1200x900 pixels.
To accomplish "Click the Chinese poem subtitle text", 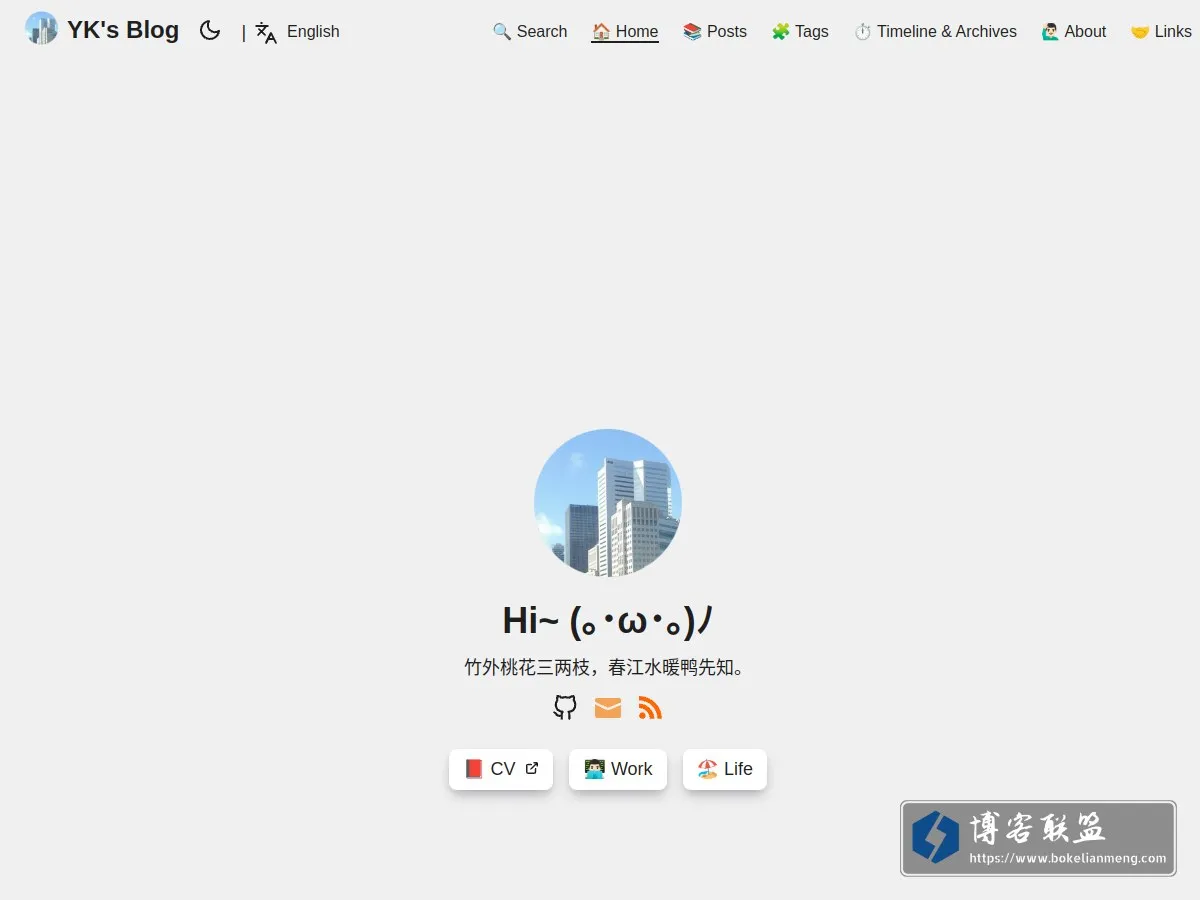I will tap(608, 667).
